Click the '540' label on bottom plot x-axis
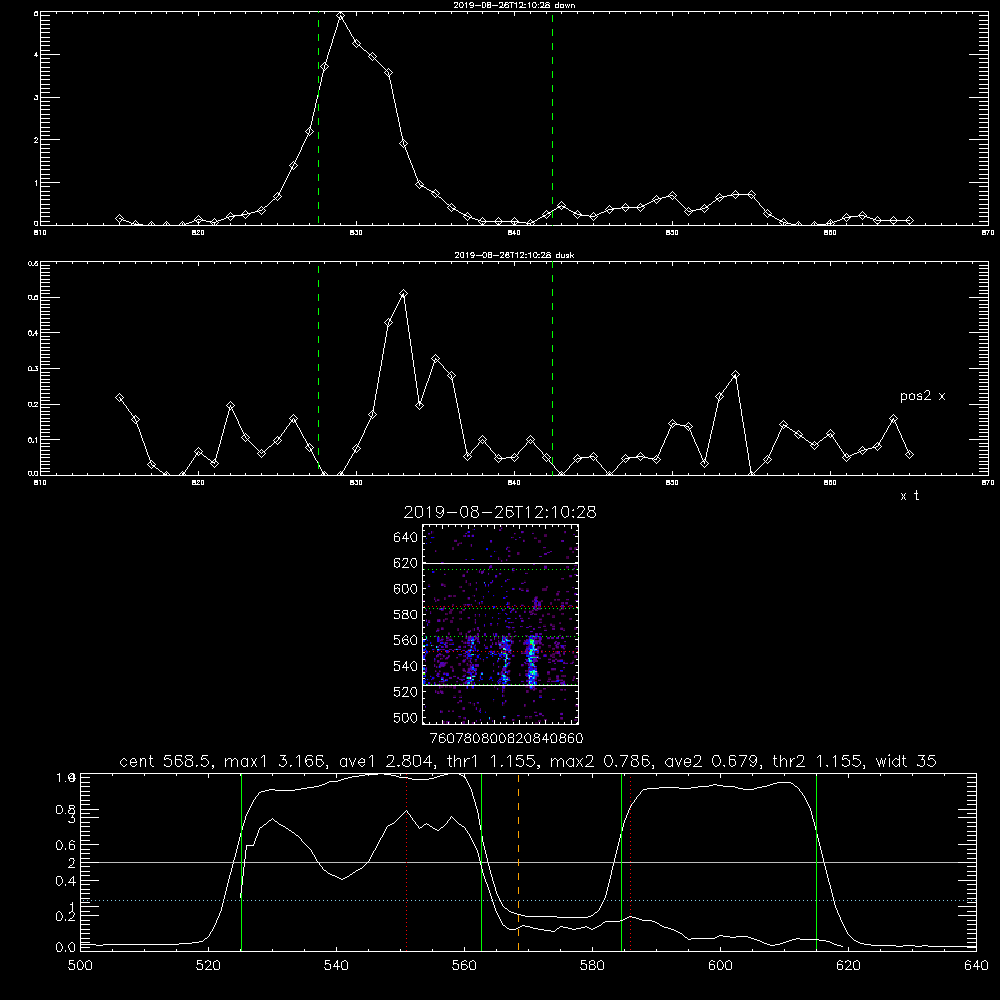The height and width of the screenshot is (1000, 1000). click(x=336, y=966)
